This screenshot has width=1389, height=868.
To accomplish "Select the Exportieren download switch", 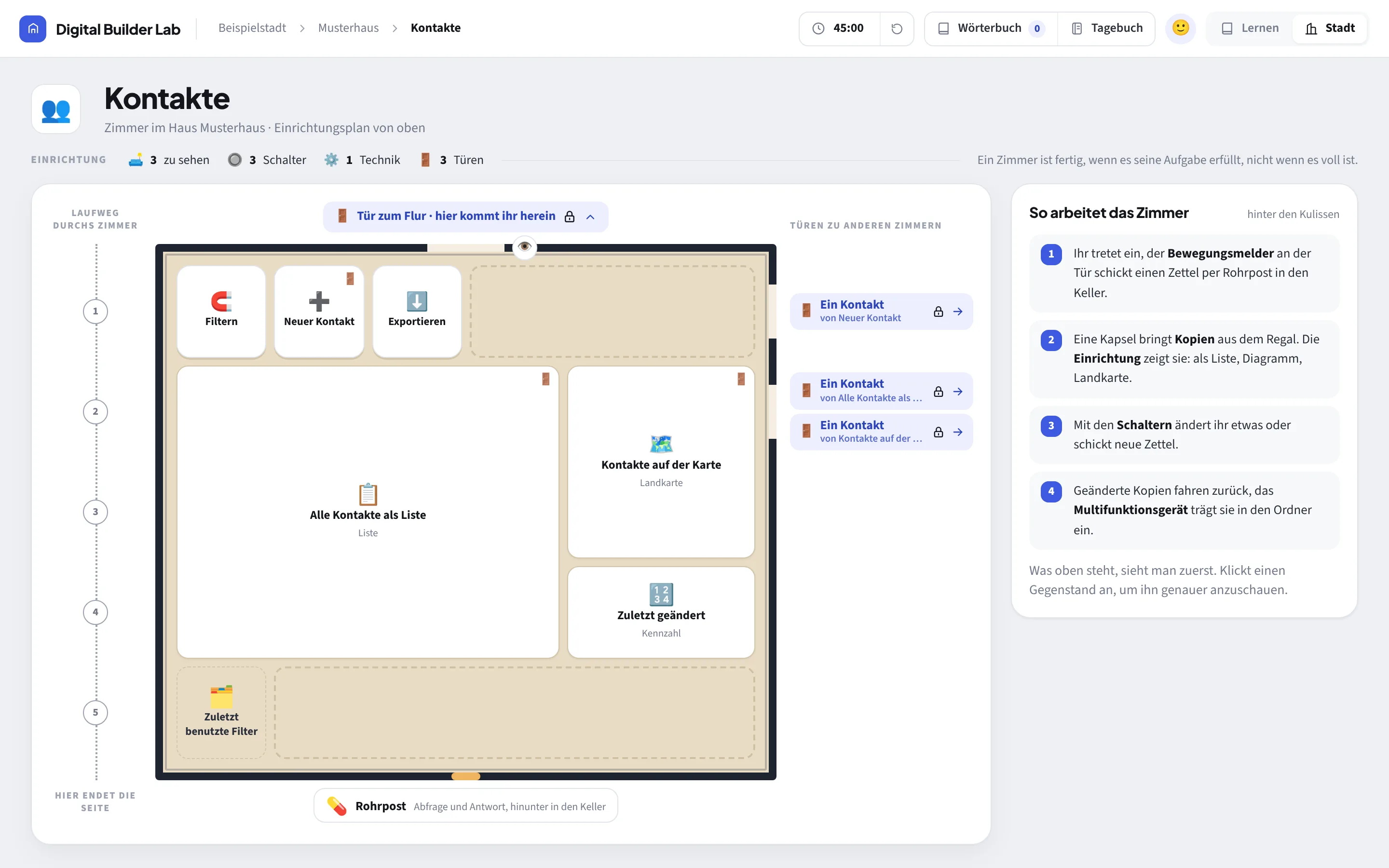I will pos(417,311).
